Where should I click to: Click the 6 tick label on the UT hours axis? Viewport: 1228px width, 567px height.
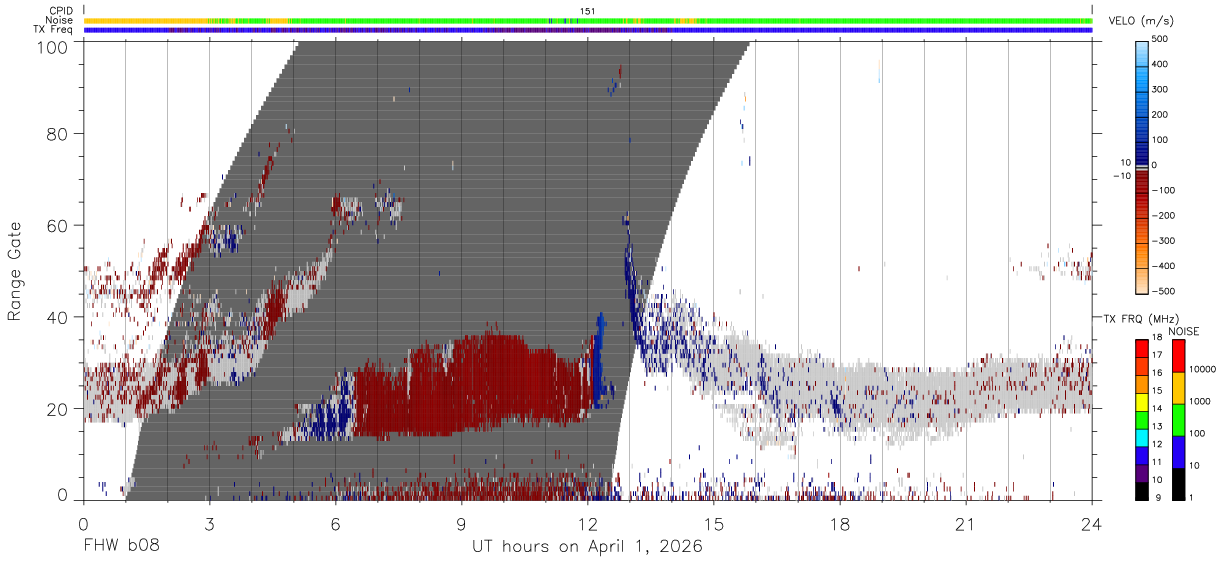click(335, 523)
